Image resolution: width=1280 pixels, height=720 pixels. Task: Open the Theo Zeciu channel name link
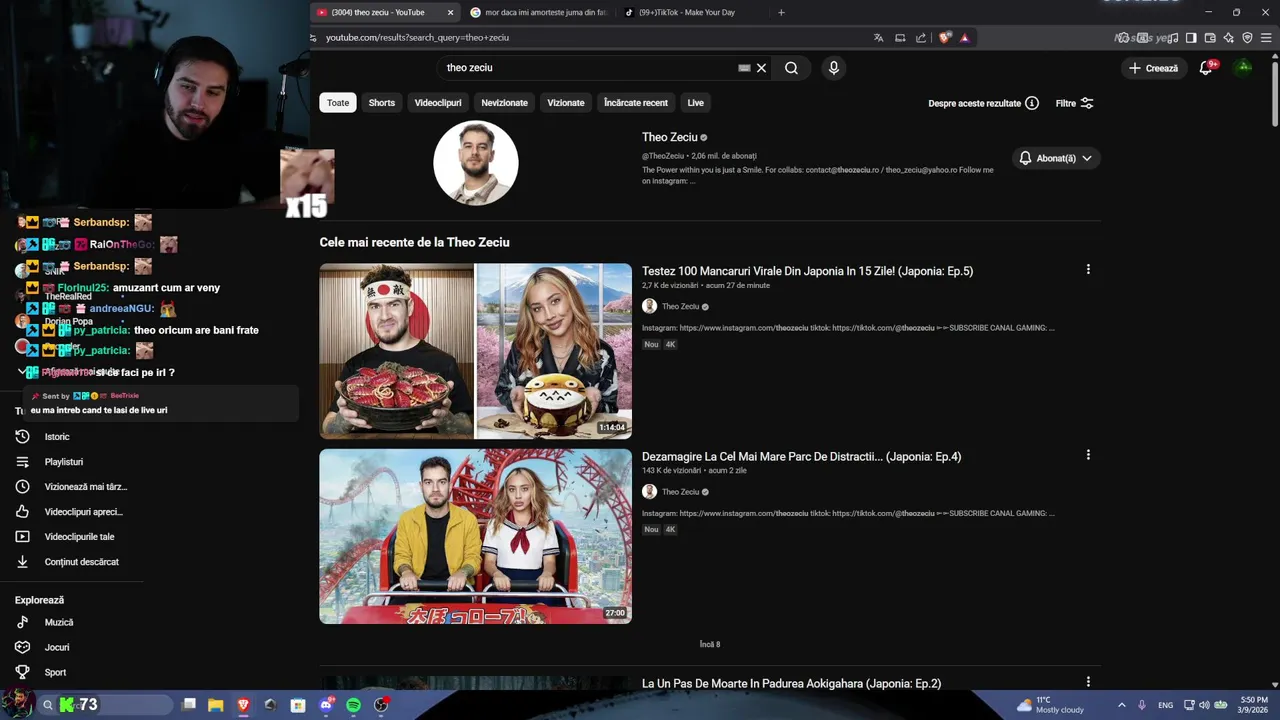[x=670, y=137]
